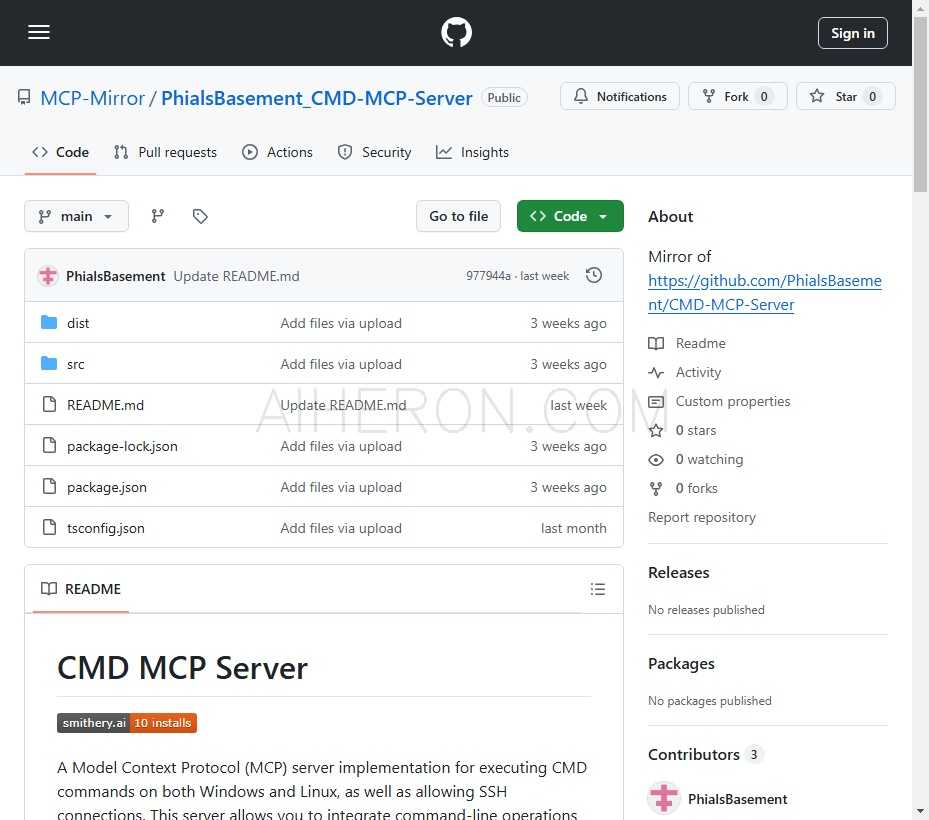This screenshot has width=929, height=820.
Task: Click the tsconfig.json file icon
Action: (49, 527)
